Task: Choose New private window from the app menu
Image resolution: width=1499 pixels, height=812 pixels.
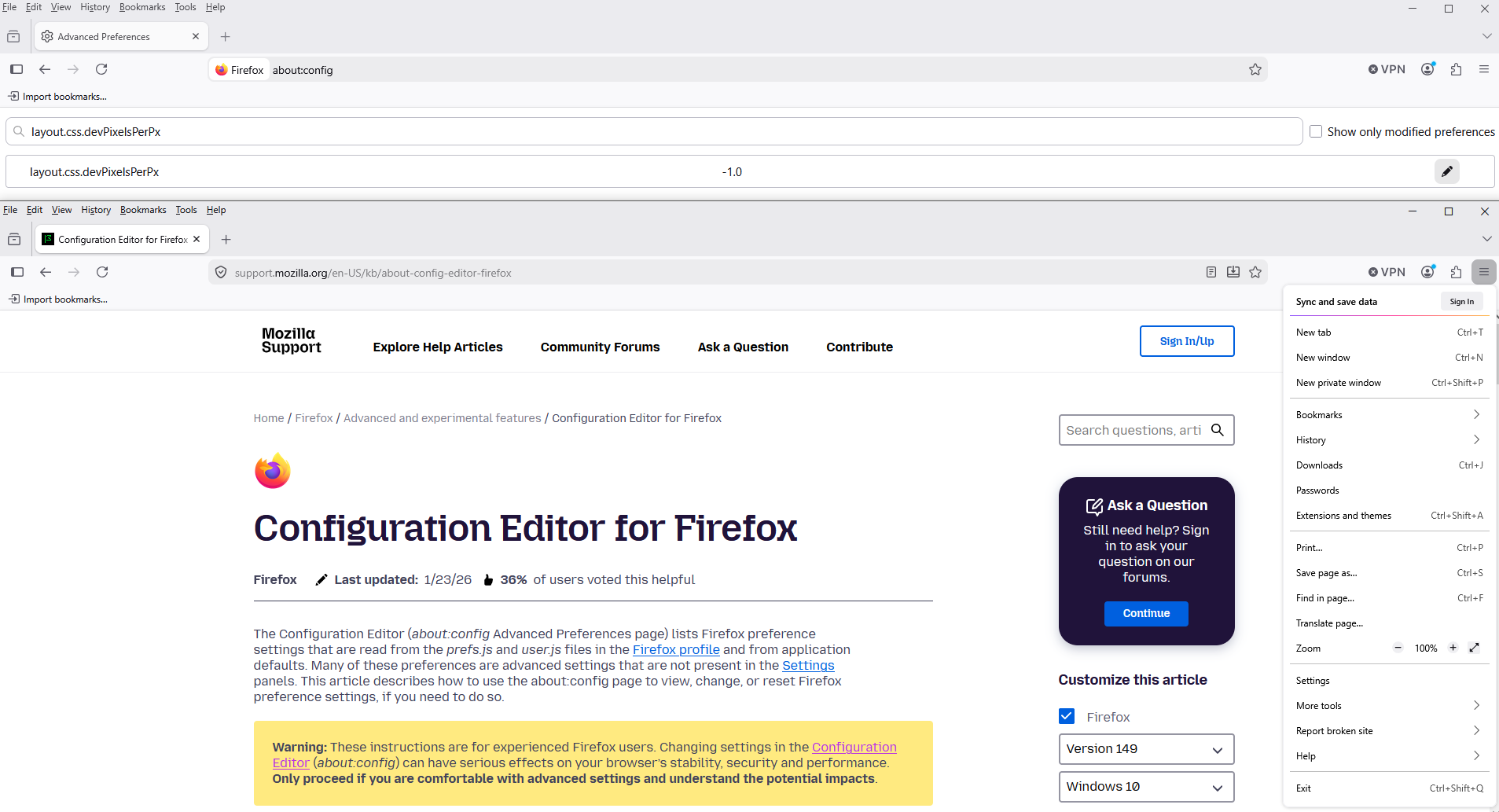Action: (1390, 383)
